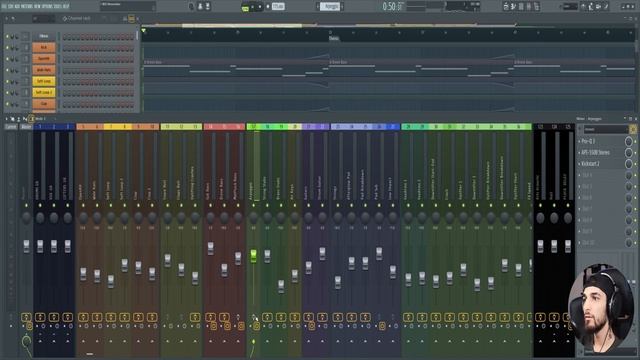This screenshot has height=360, width=640.
Task: Click the API-550B mix level knob
Action: point(629,153)
